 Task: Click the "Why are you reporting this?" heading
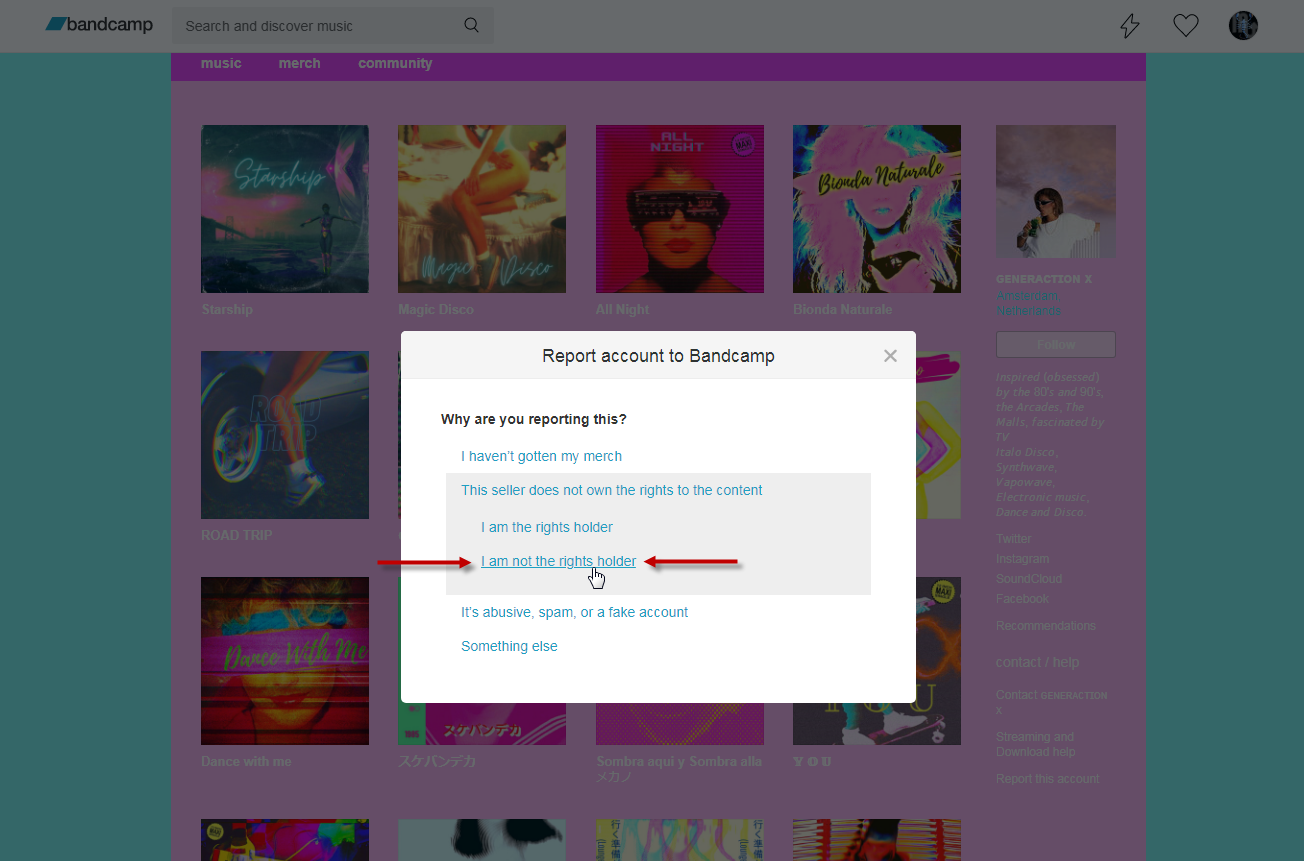(534, 419)
